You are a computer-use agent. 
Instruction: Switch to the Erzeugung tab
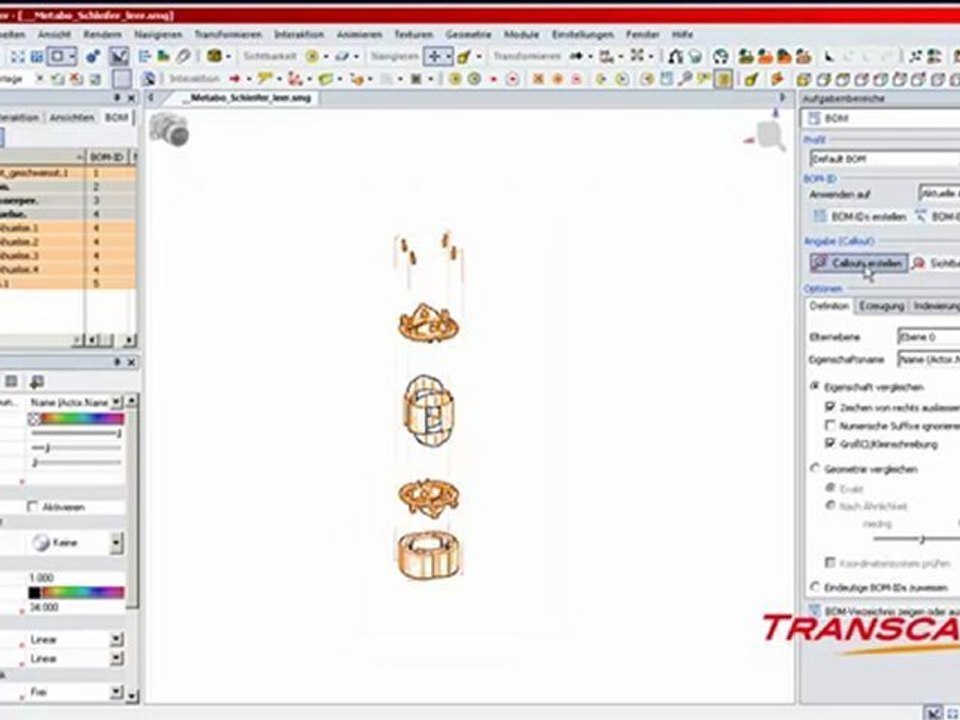coord(881,306)
